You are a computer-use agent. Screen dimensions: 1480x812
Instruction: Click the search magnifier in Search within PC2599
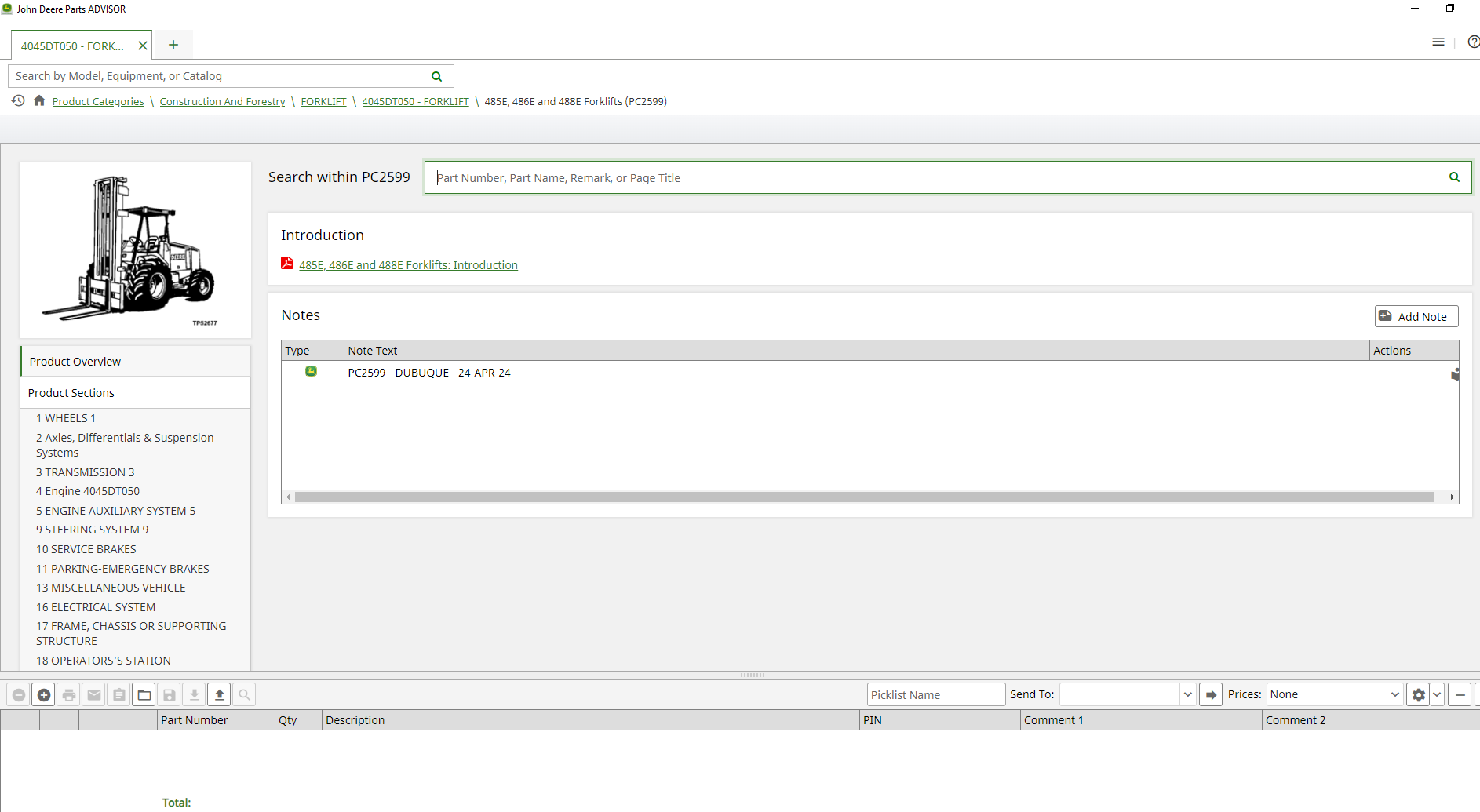[x=1454, y=177]
